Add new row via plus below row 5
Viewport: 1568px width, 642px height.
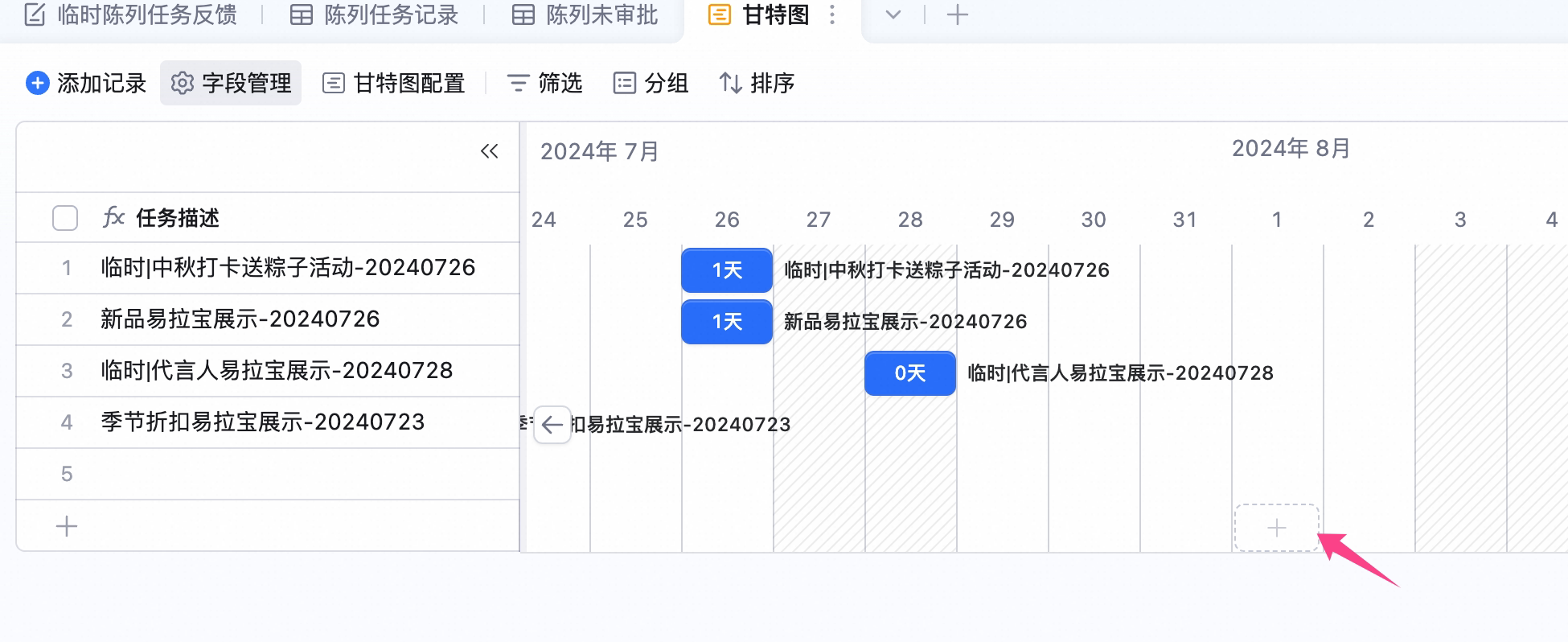pyautogui.click(x=67, y=526)
